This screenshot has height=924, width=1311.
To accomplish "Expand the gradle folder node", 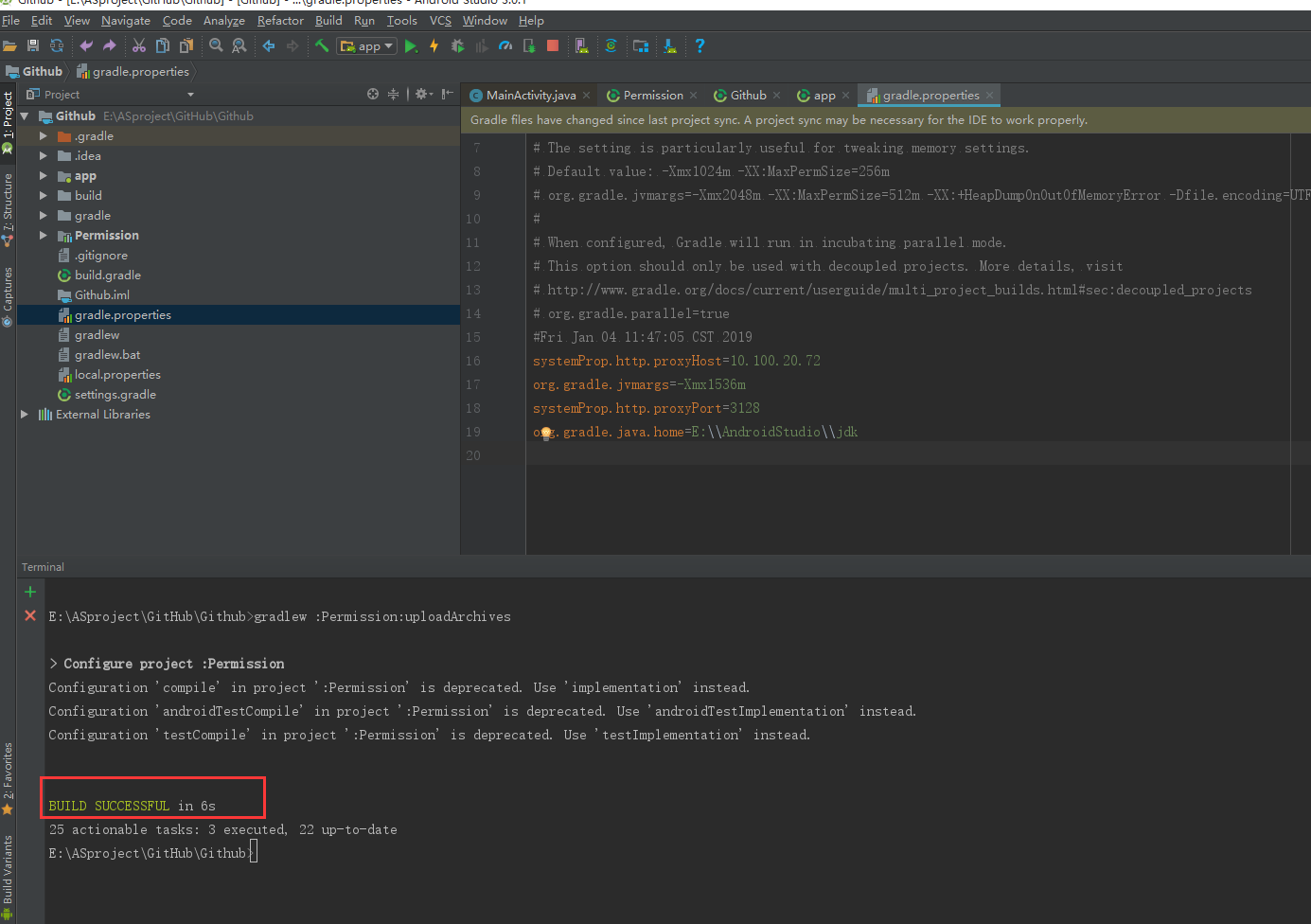I will 44,216.
